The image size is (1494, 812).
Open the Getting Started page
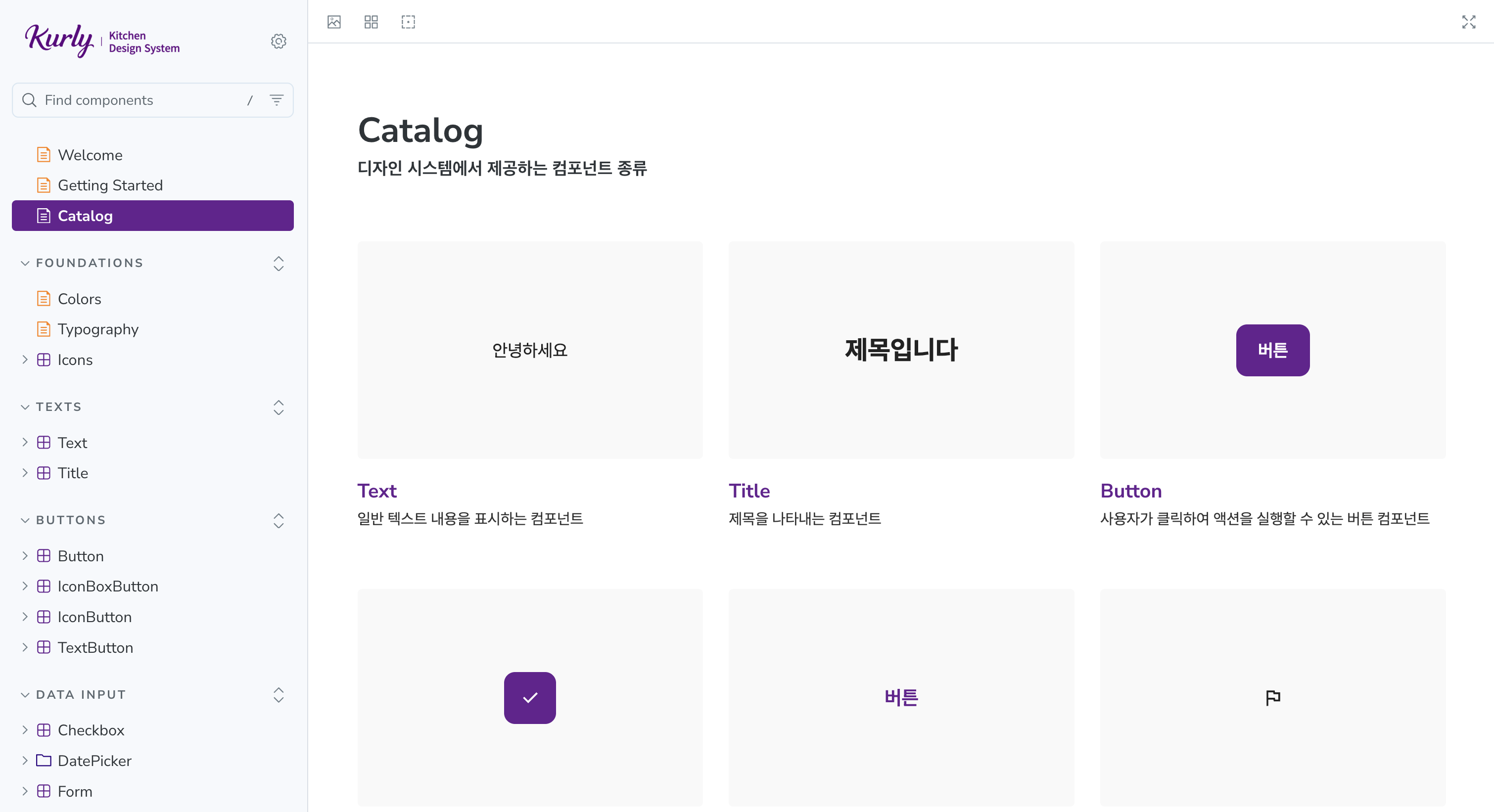coord(110,185)
